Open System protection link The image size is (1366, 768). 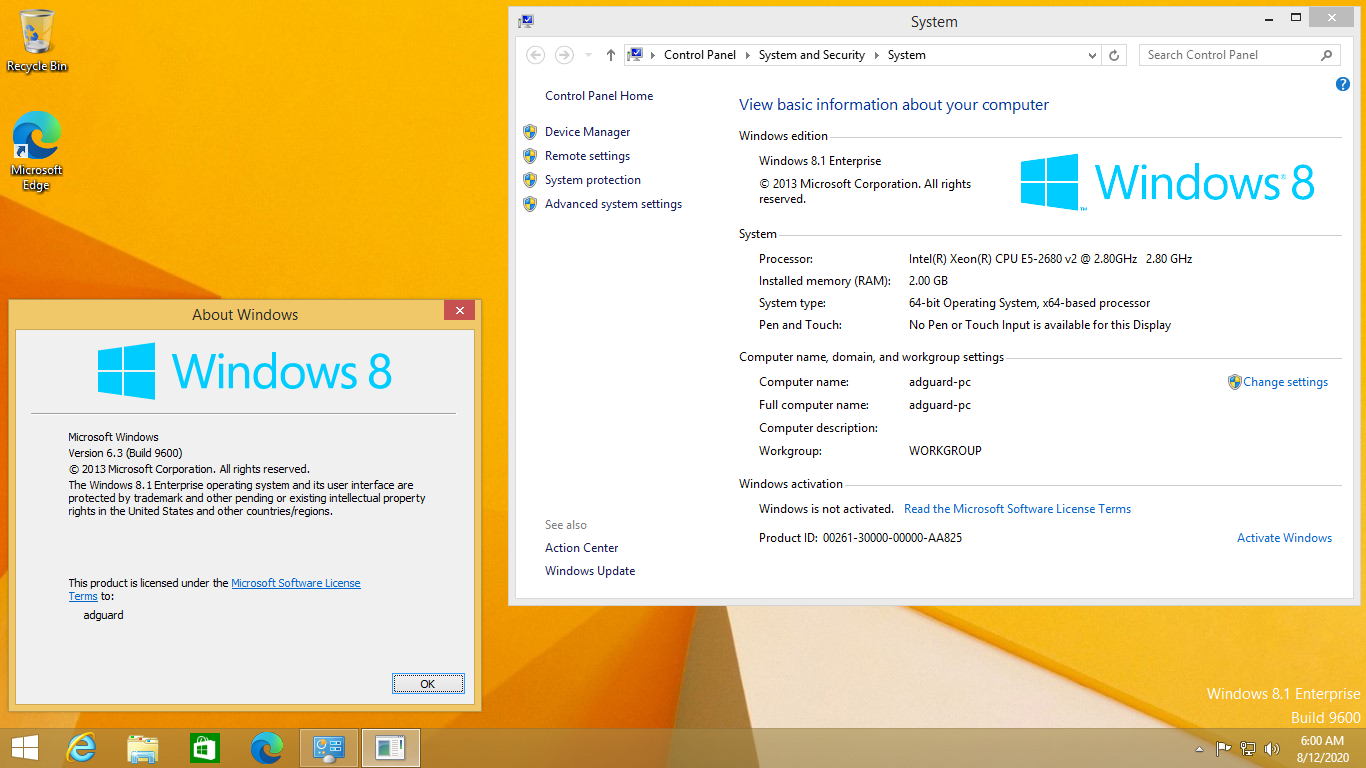tap(593, 180)
